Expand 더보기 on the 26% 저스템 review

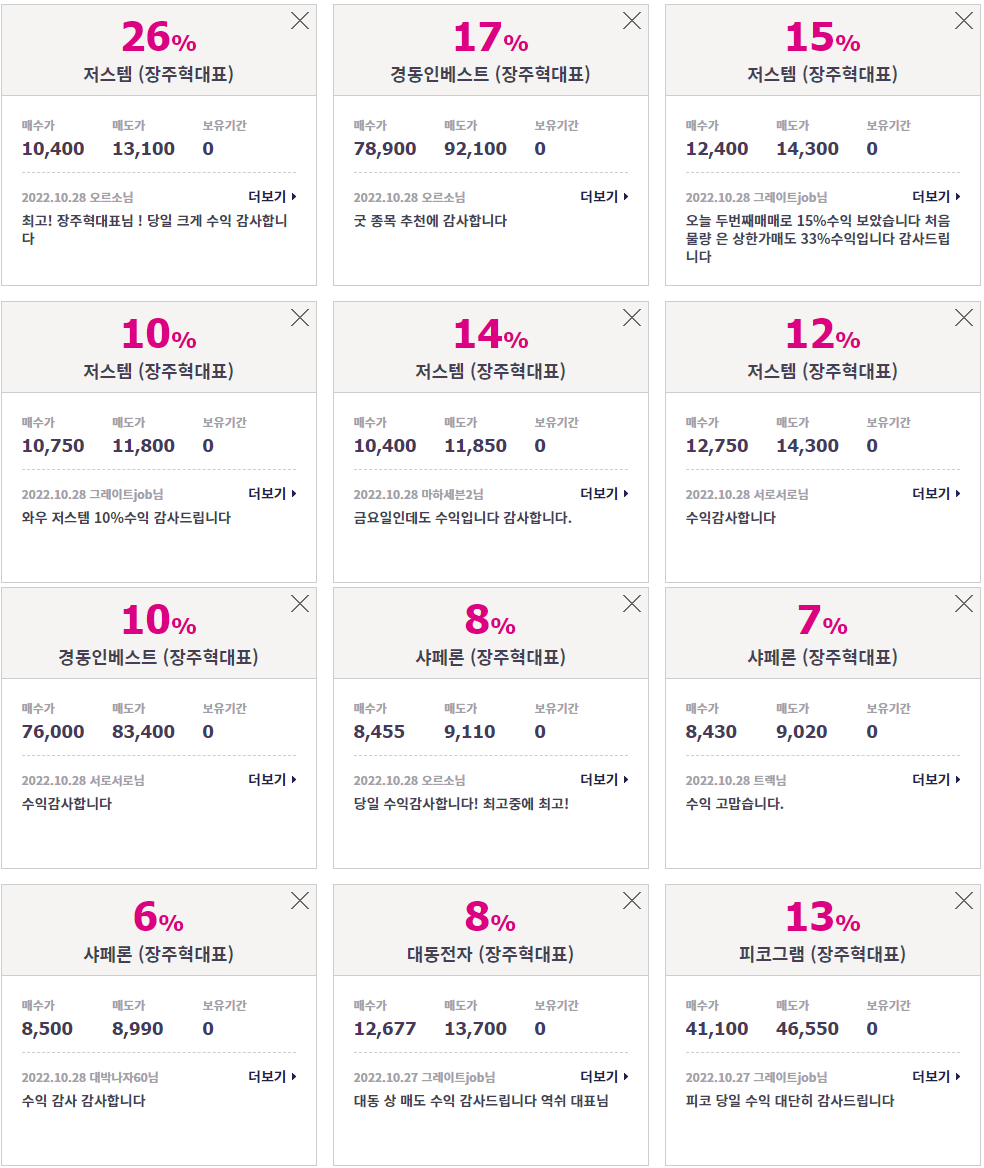click(x=273, y=197)
